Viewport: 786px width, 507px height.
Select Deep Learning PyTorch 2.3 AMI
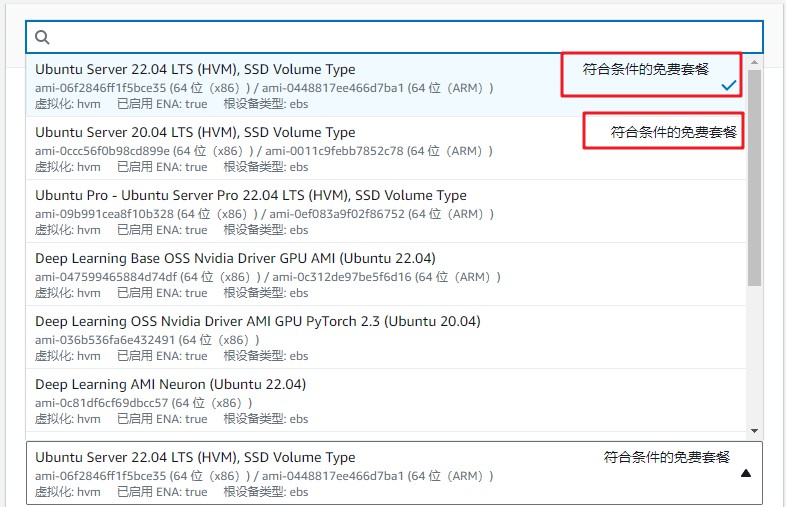[x=386, y=337]
